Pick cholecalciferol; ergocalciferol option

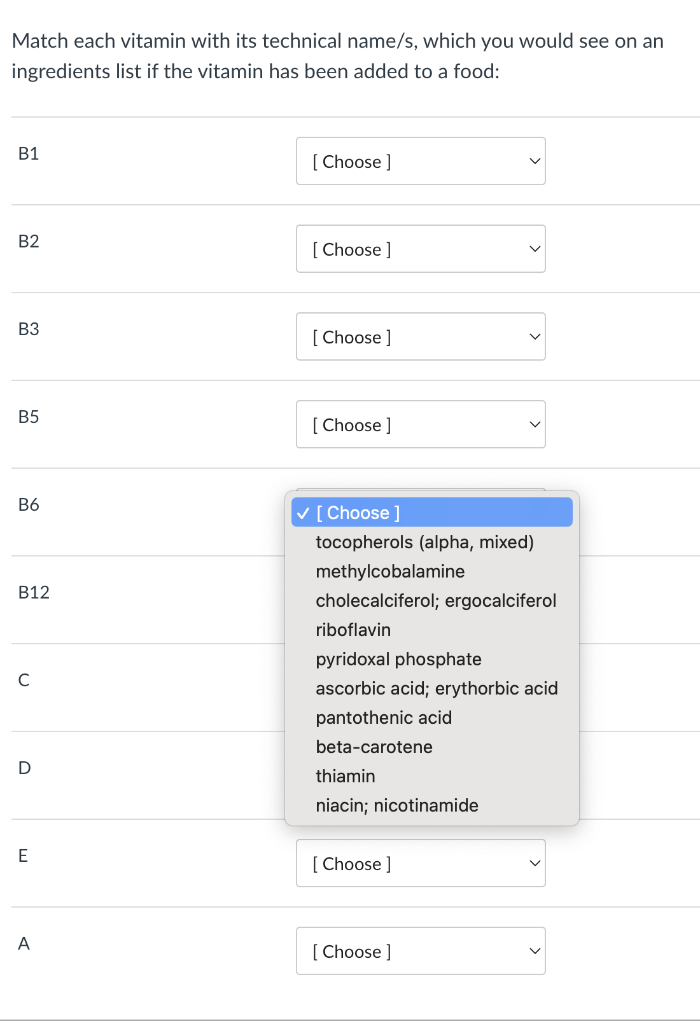(436, 601)
